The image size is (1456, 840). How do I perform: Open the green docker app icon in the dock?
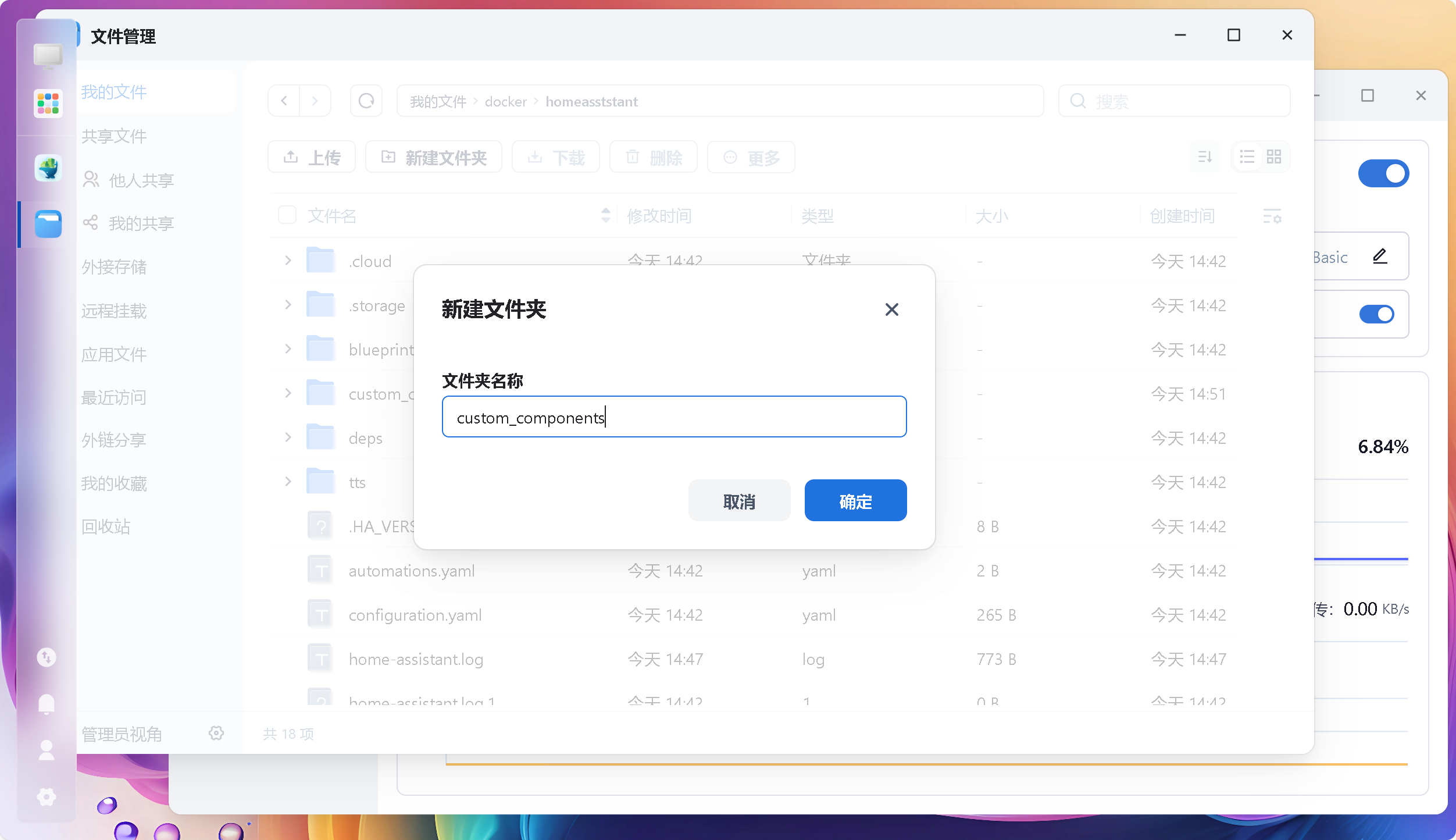(48, 168)
